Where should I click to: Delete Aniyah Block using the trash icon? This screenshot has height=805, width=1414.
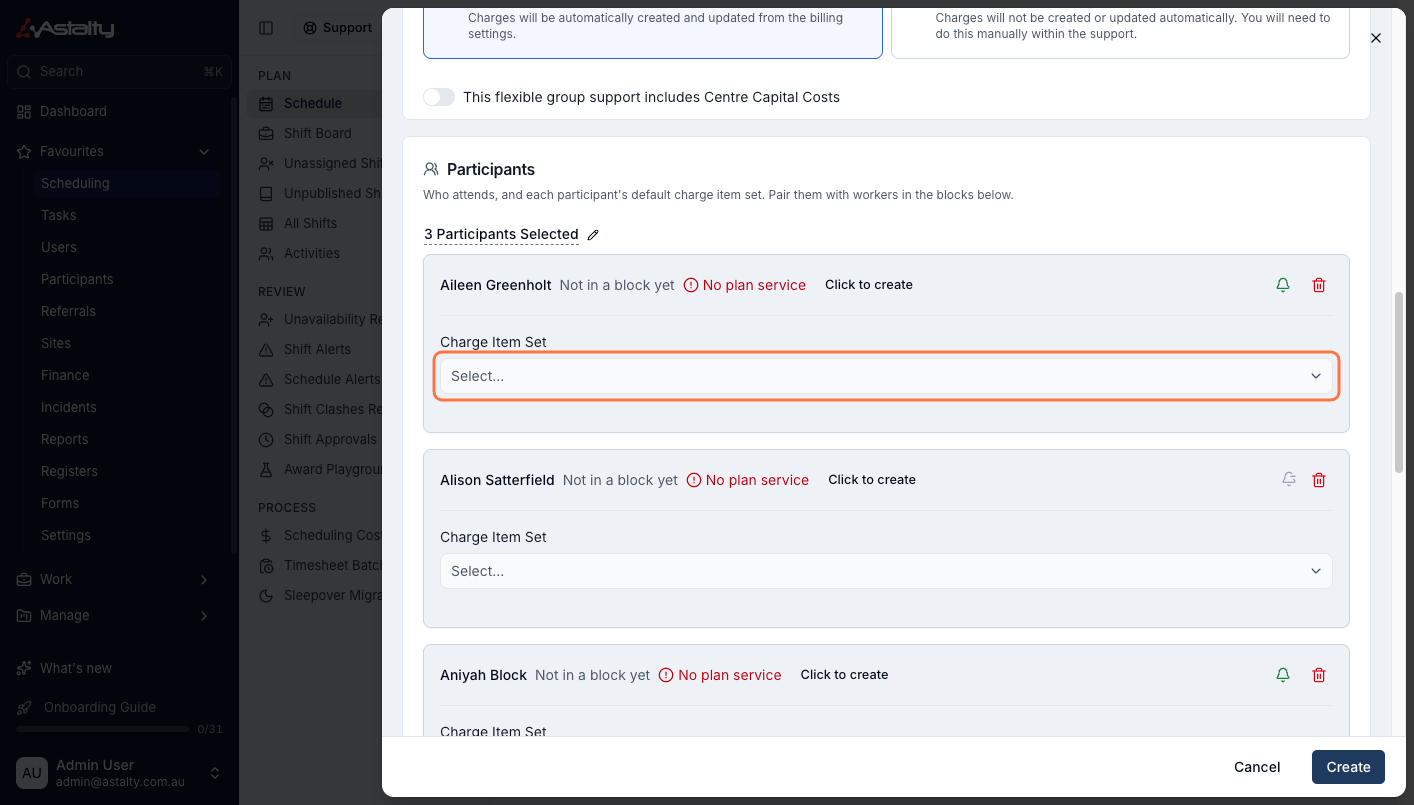pyautogui.click(x=1319, y=675)
